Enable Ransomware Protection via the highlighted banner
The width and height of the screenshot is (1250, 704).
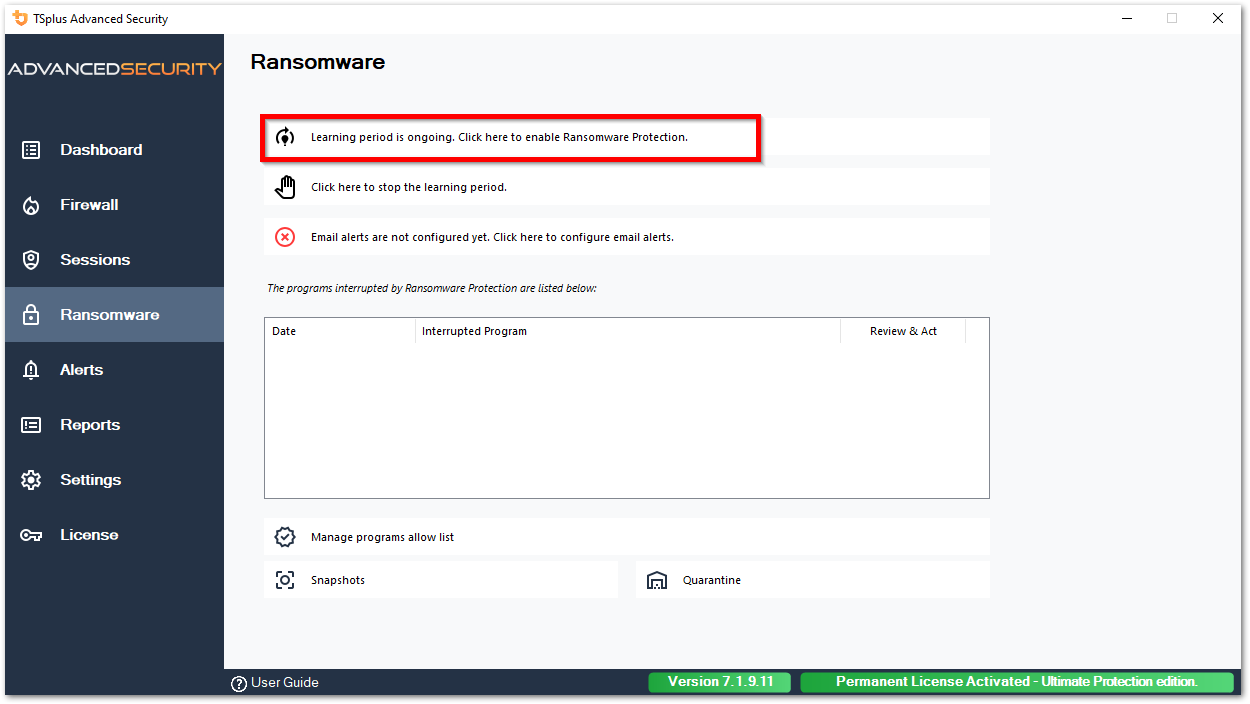510,136
